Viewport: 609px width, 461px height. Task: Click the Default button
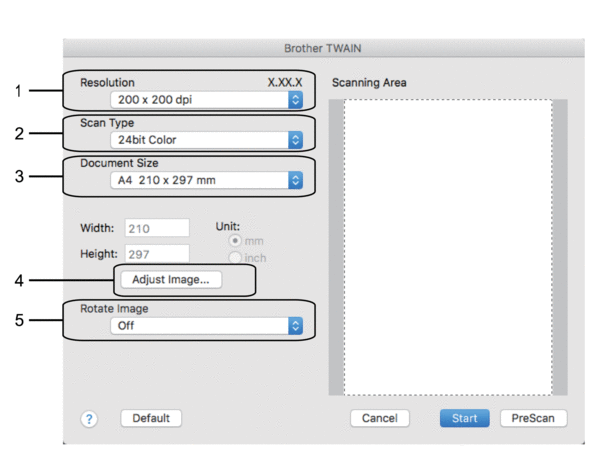[151, 418]
